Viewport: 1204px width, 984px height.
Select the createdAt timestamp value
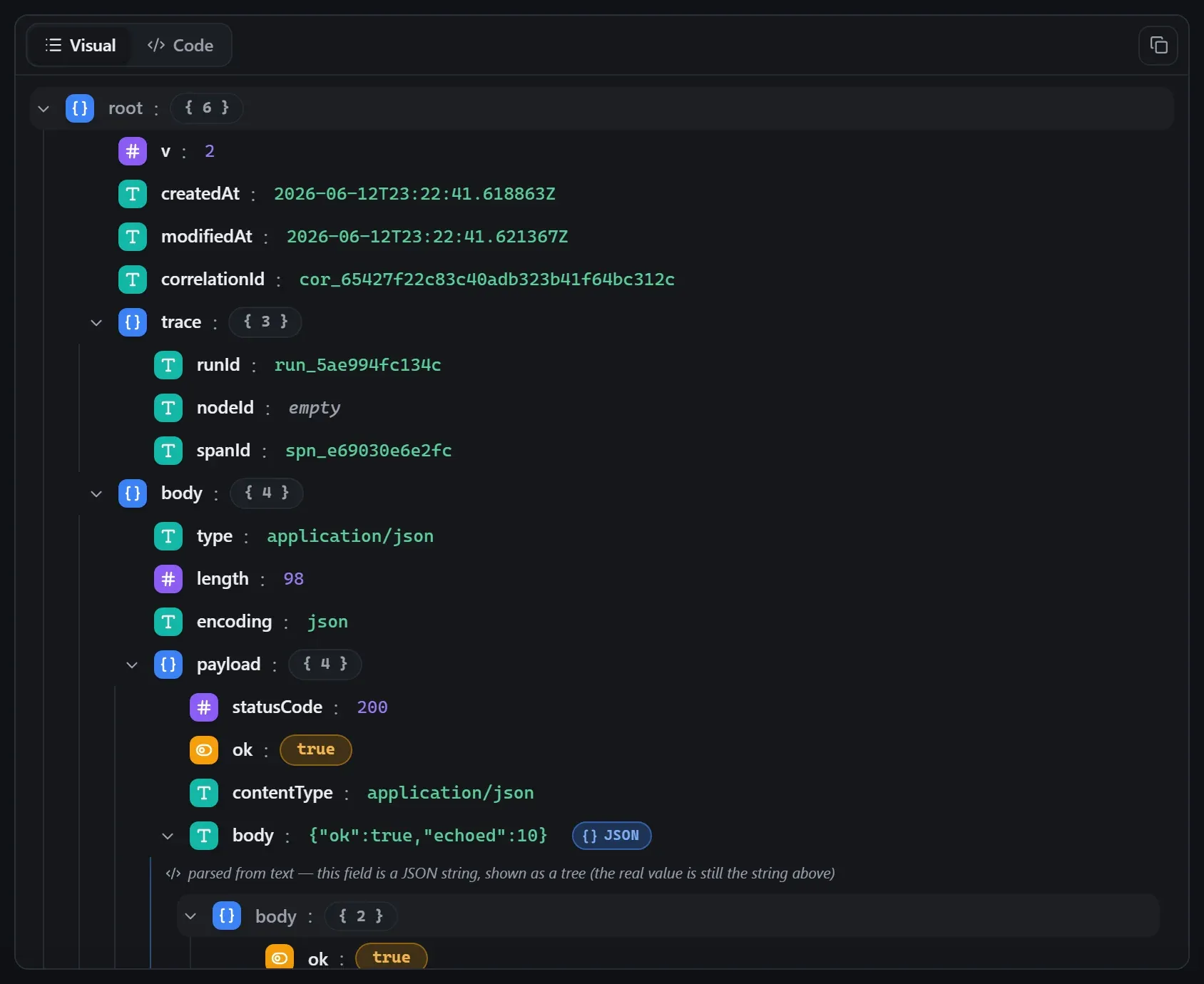(x=414, y=194)
